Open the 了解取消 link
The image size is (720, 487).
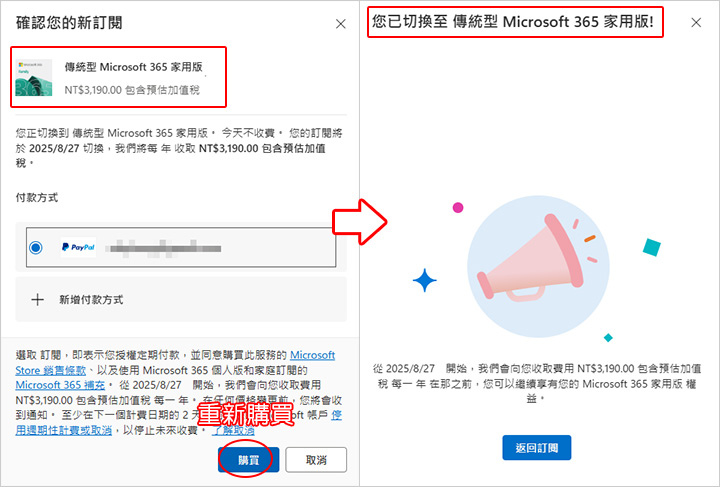233,430
